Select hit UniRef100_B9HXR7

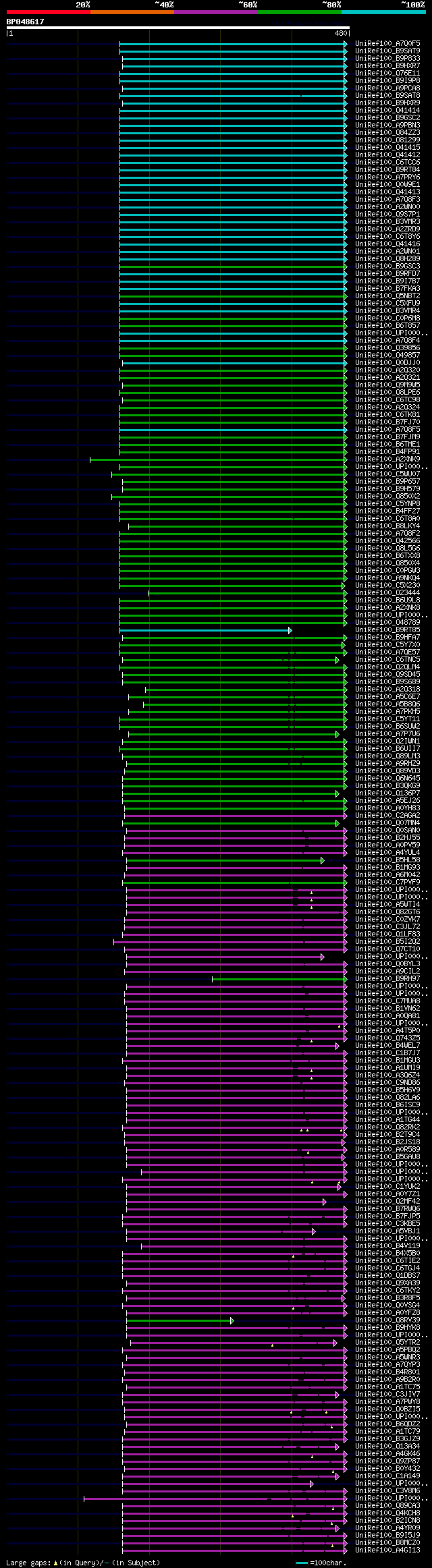(387, 66)
